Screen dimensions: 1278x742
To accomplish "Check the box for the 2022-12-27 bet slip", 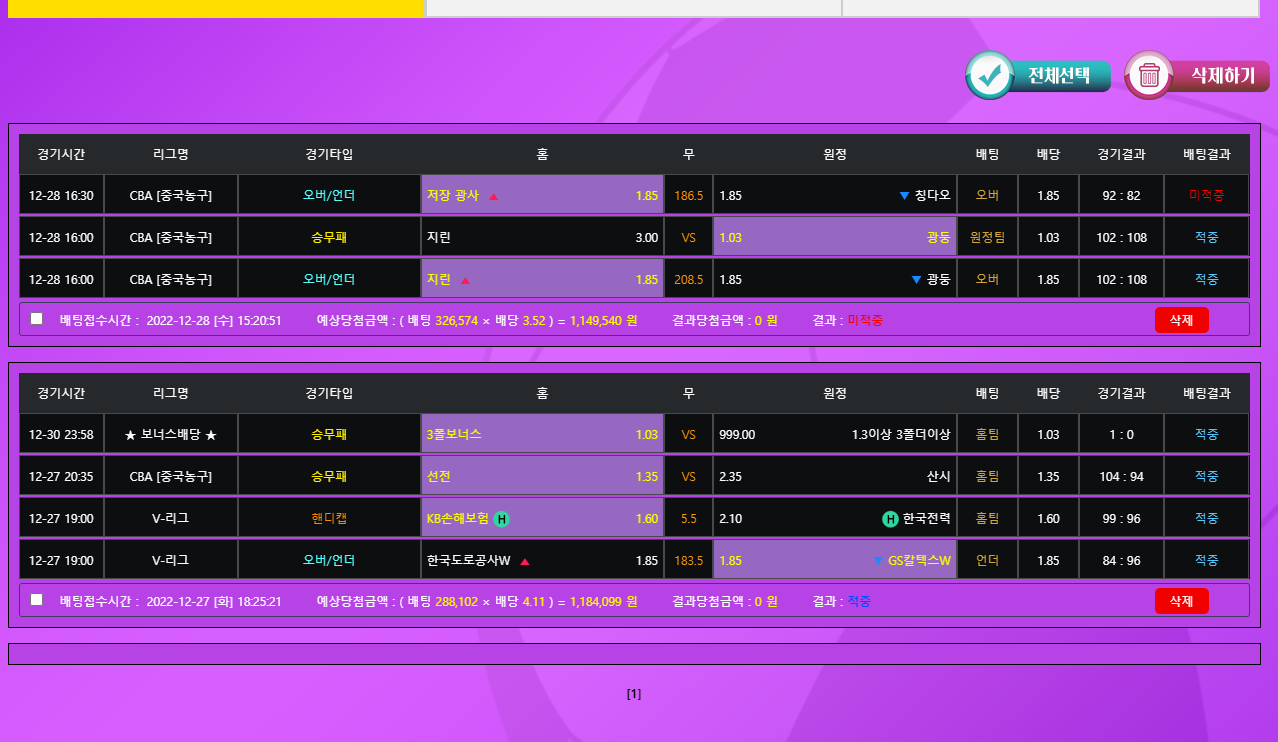I will (37, 600).
